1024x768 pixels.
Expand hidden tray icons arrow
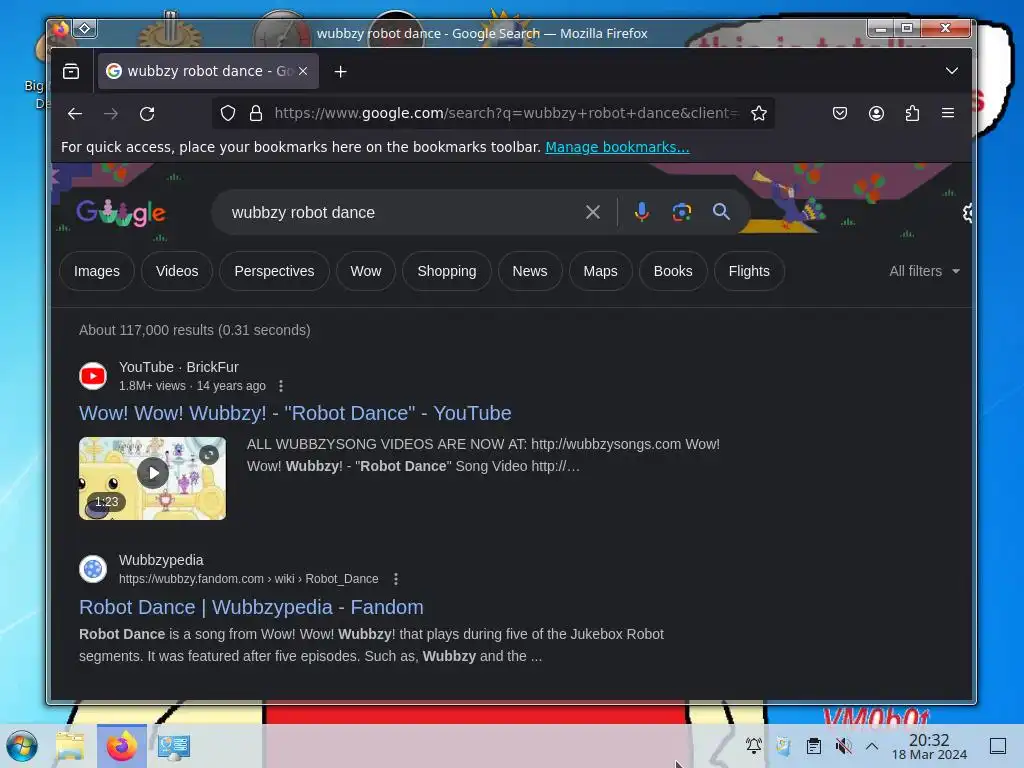872,746
